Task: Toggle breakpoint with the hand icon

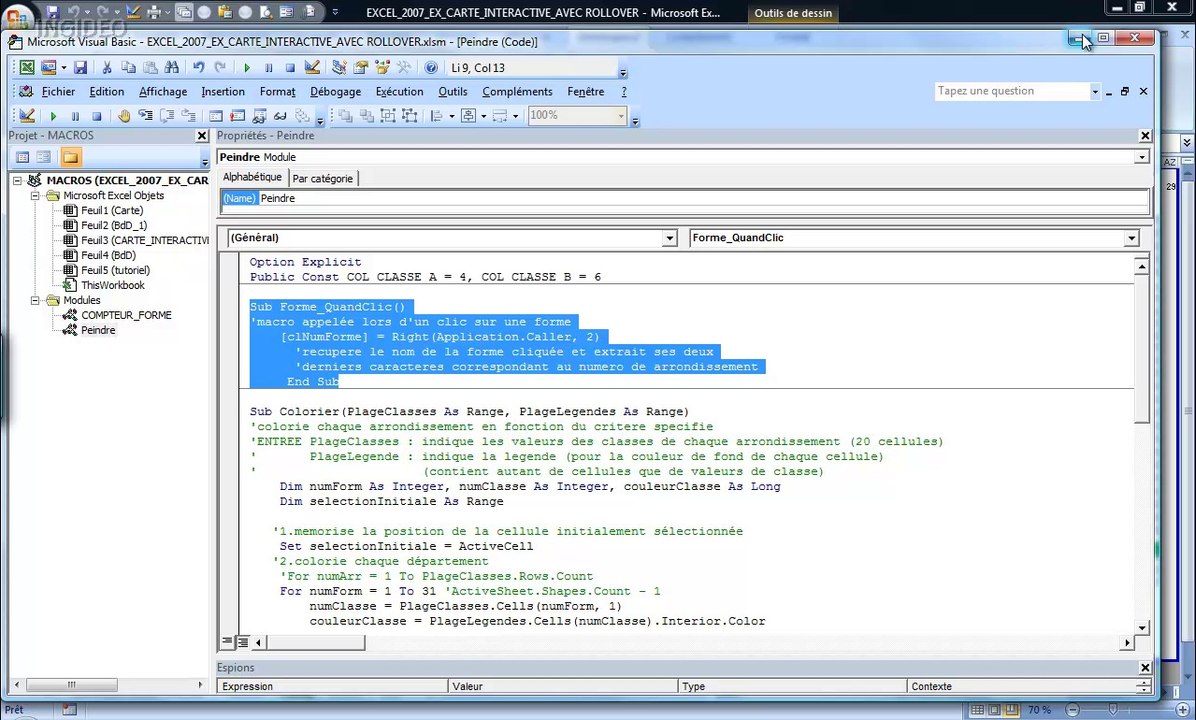Action: click(x=124, y=116)
